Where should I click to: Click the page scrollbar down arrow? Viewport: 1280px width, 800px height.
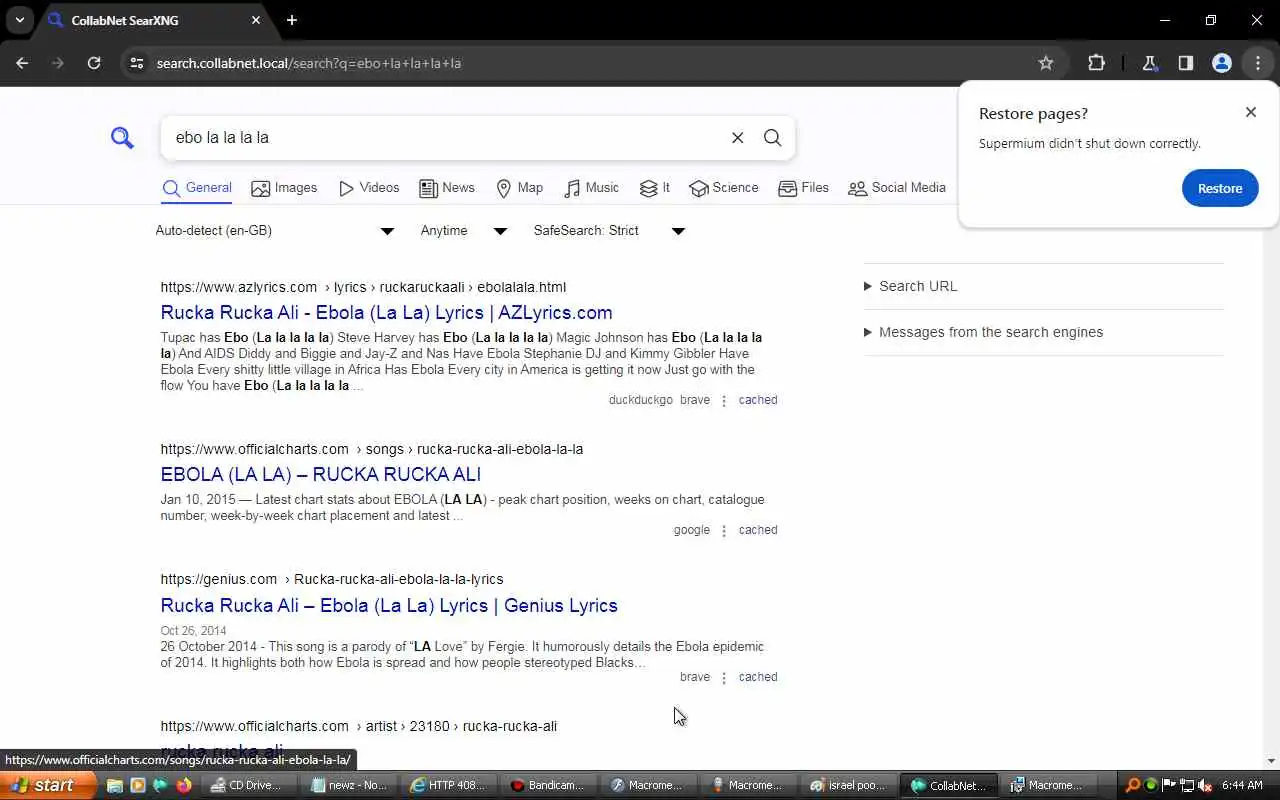click(x=1271, y=761)
